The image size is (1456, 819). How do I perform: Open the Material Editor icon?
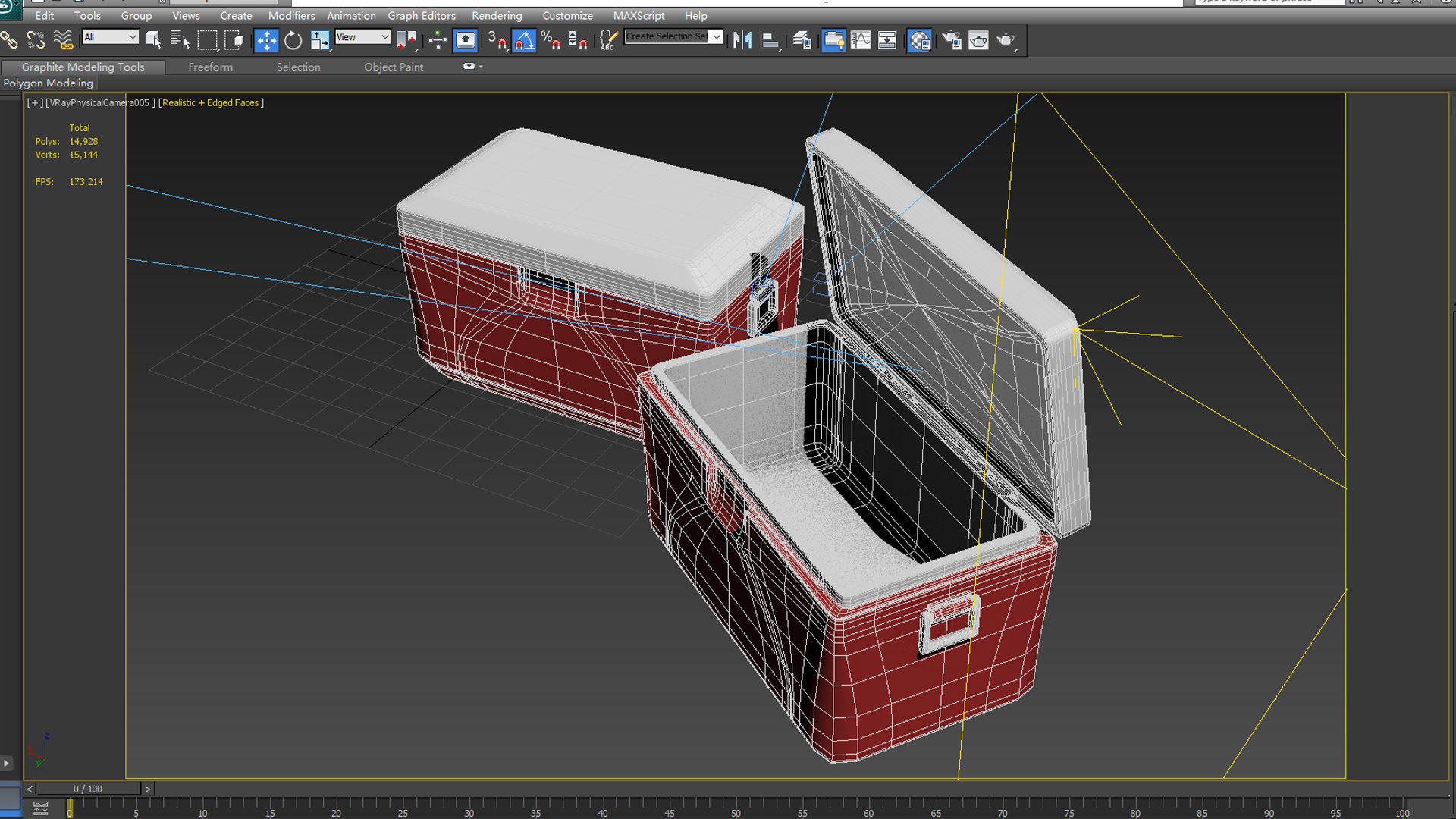[919, 40]
